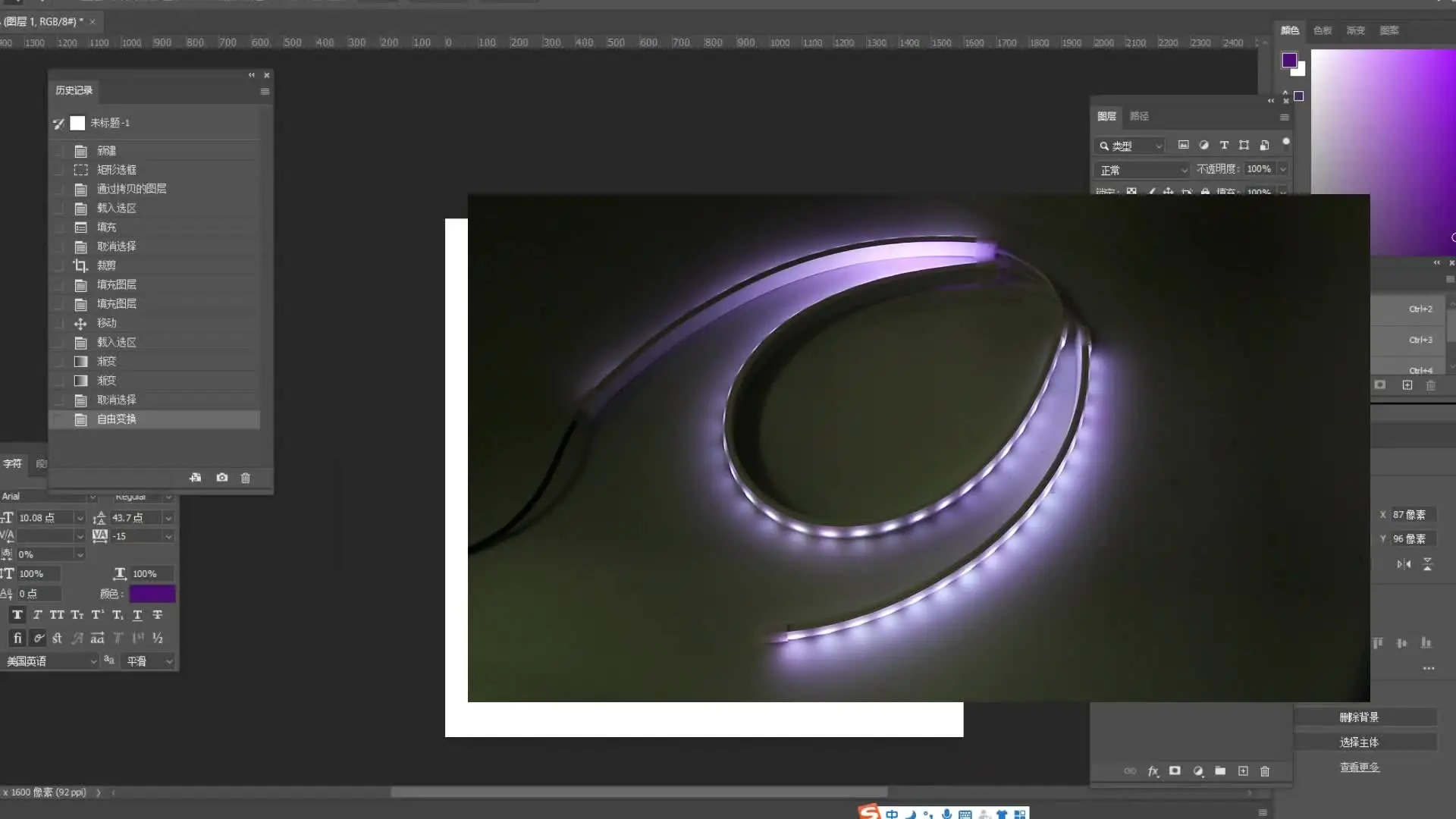Select 裁剪 step in history list
1456x819 pixels.
click(106, 265)
